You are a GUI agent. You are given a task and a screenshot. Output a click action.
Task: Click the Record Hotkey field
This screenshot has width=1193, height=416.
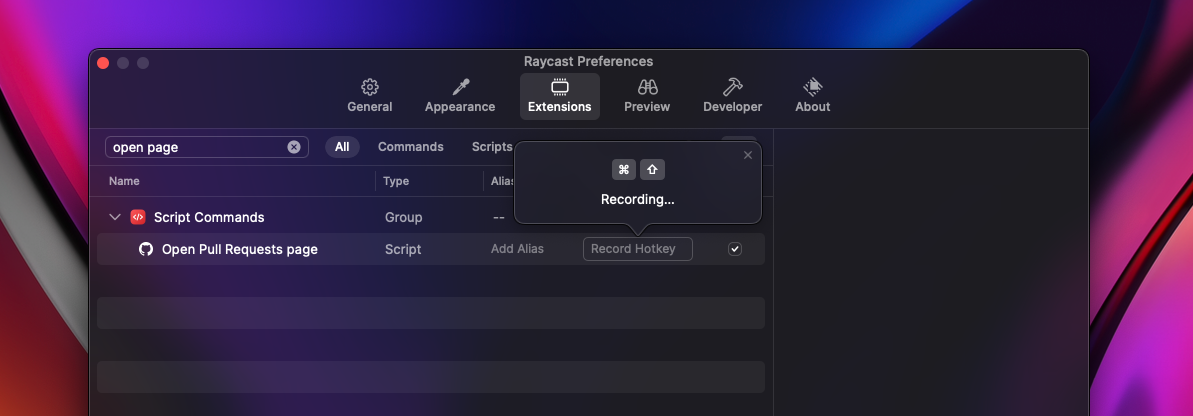(x=637, y=249)
